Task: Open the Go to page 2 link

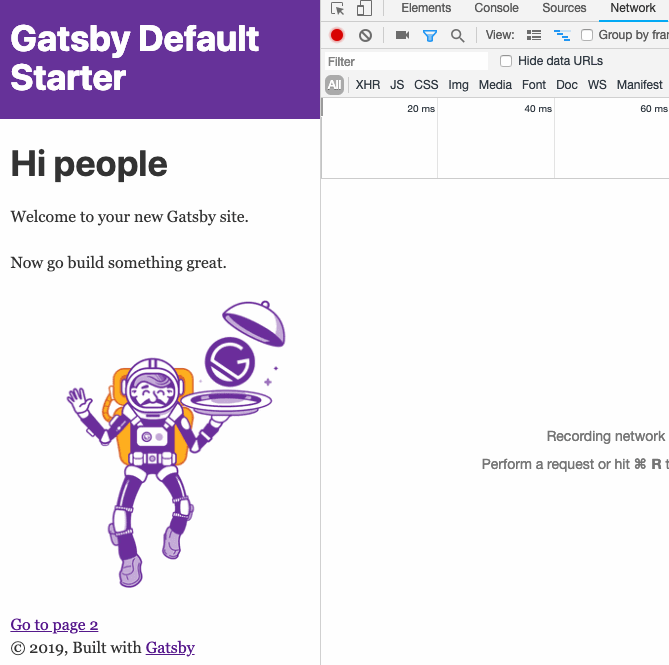Action: tap(54, 625)
